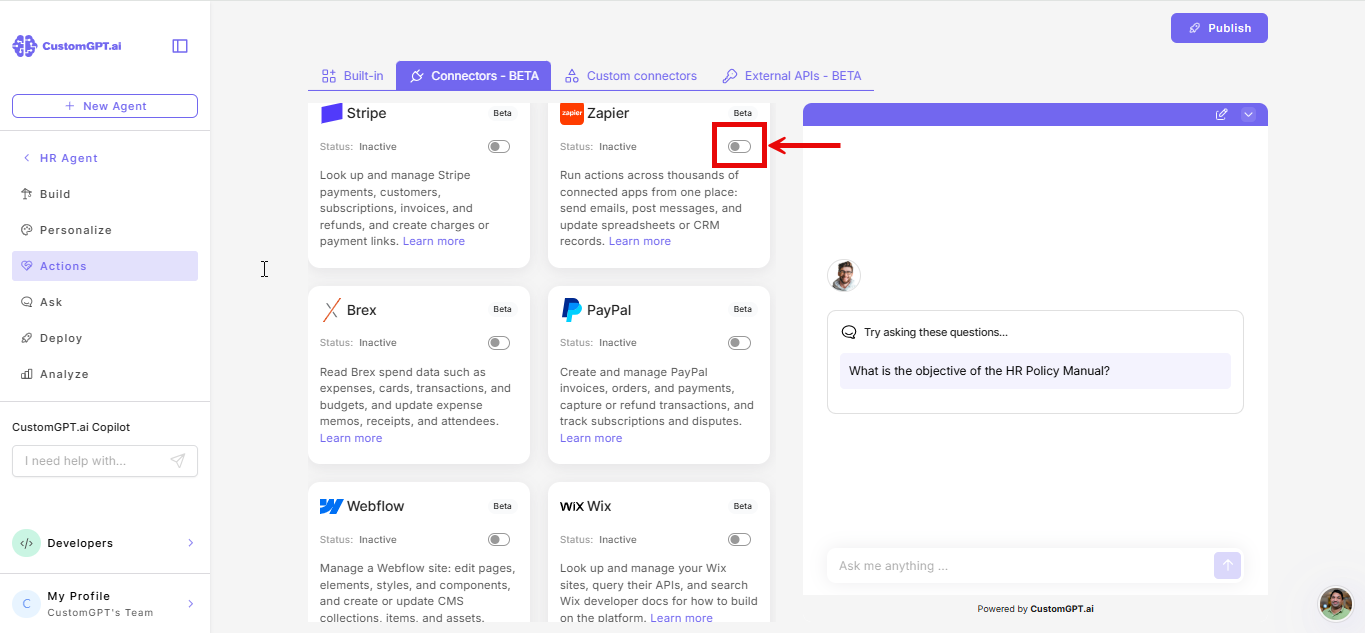This screenshot has height=633, width=1365.
Task: Enable the Stripe connector toggle
Action: coord(499,146)
